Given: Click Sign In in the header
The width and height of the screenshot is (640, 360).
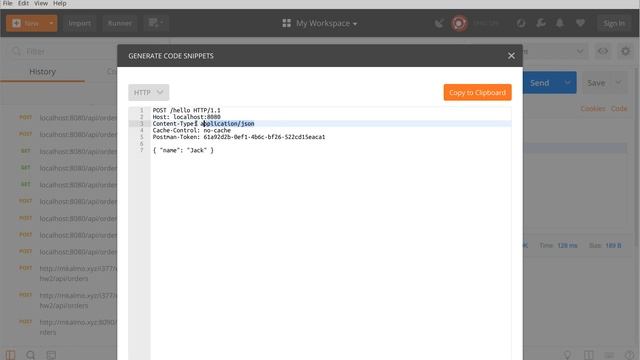Looking at the screenshot, I should tap(614, 23).
